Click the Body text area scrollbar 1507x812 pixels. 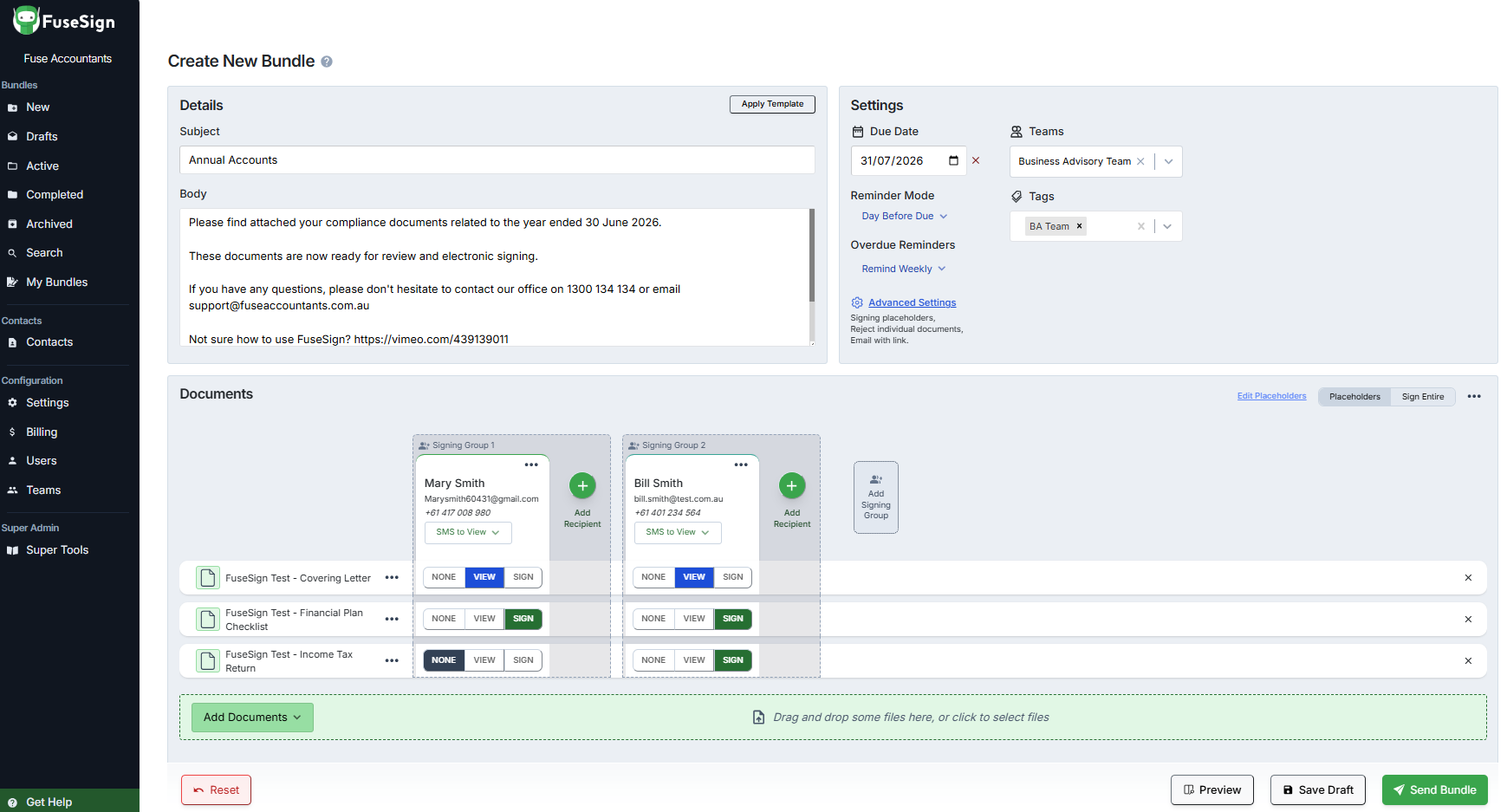pyautogui.click(x=812, y=256)
